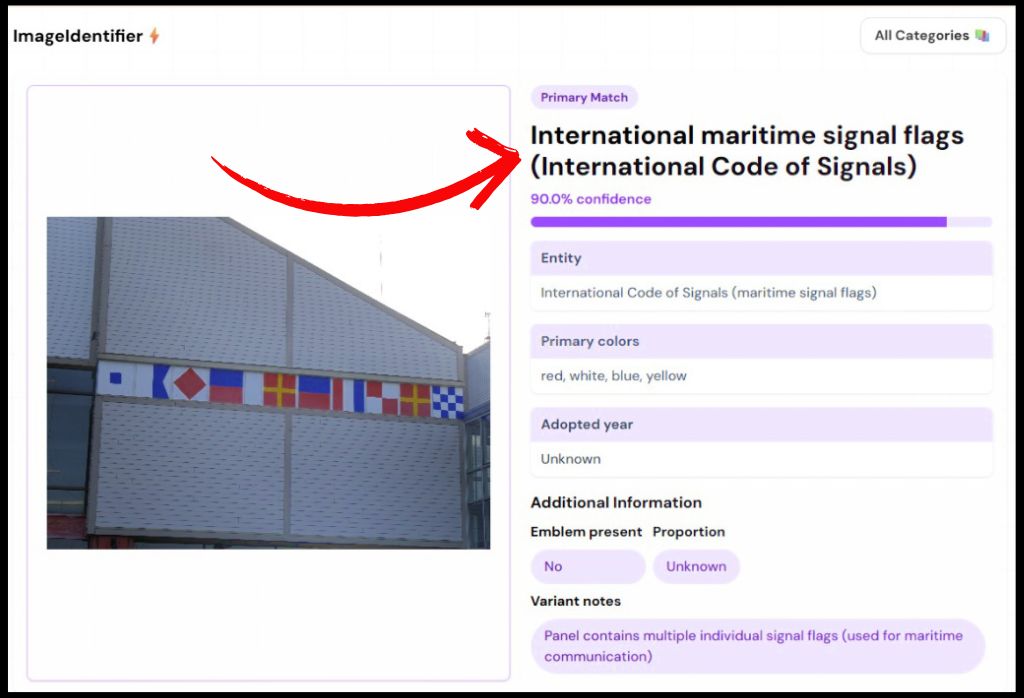Open the Entity section header

[x=560, y=258]
